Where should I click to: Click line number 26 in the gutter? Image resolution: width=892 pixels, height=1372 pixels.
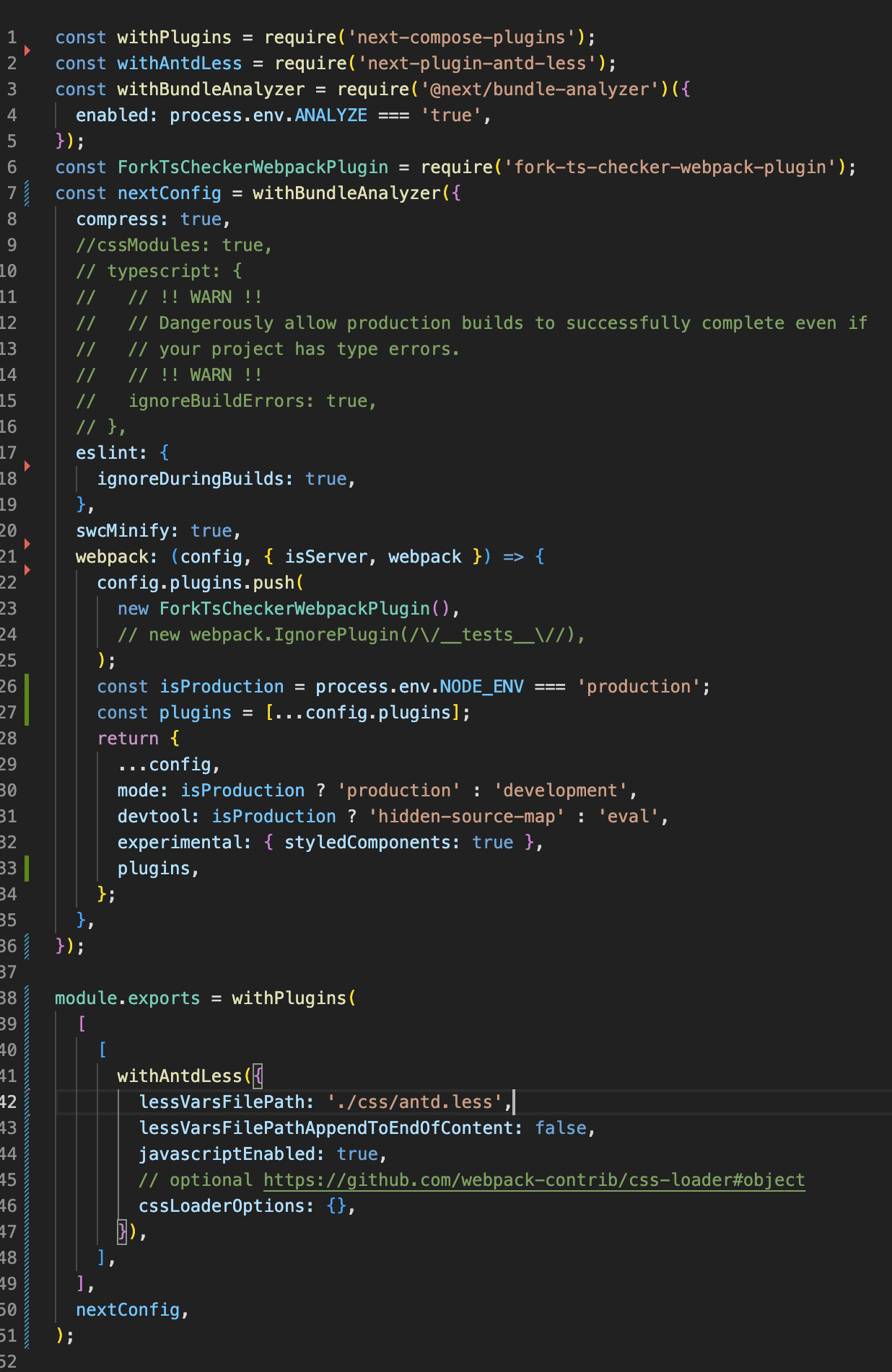9,687
